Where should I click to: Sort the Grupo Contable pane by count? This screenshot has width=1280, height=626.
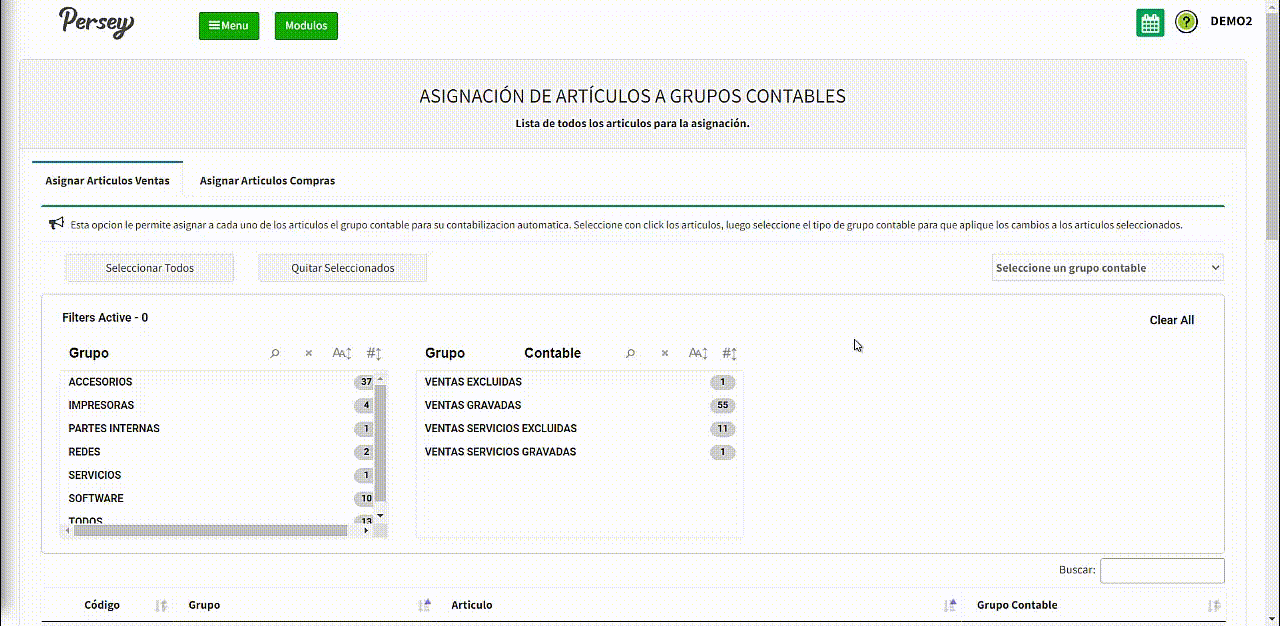point(730,354)
